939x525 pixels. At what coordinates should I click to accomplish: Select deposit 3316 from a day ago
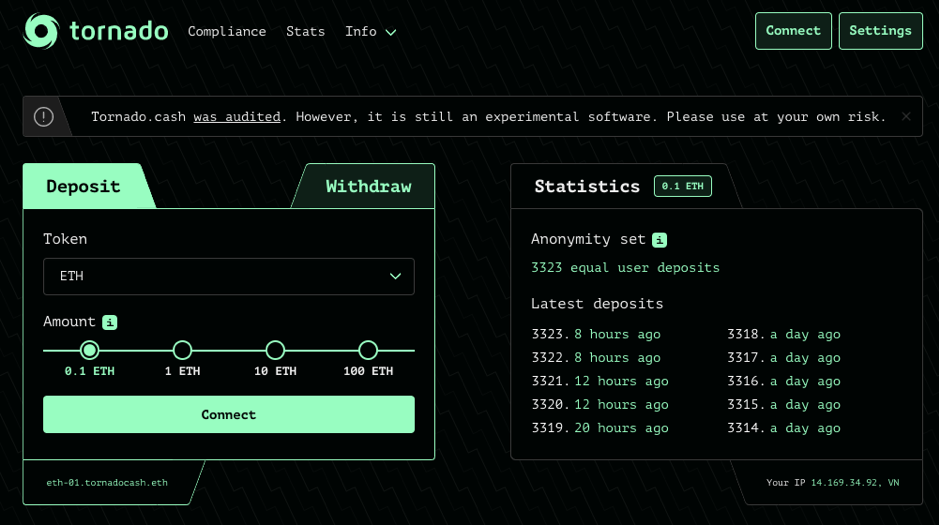click(x=784, y=381)
